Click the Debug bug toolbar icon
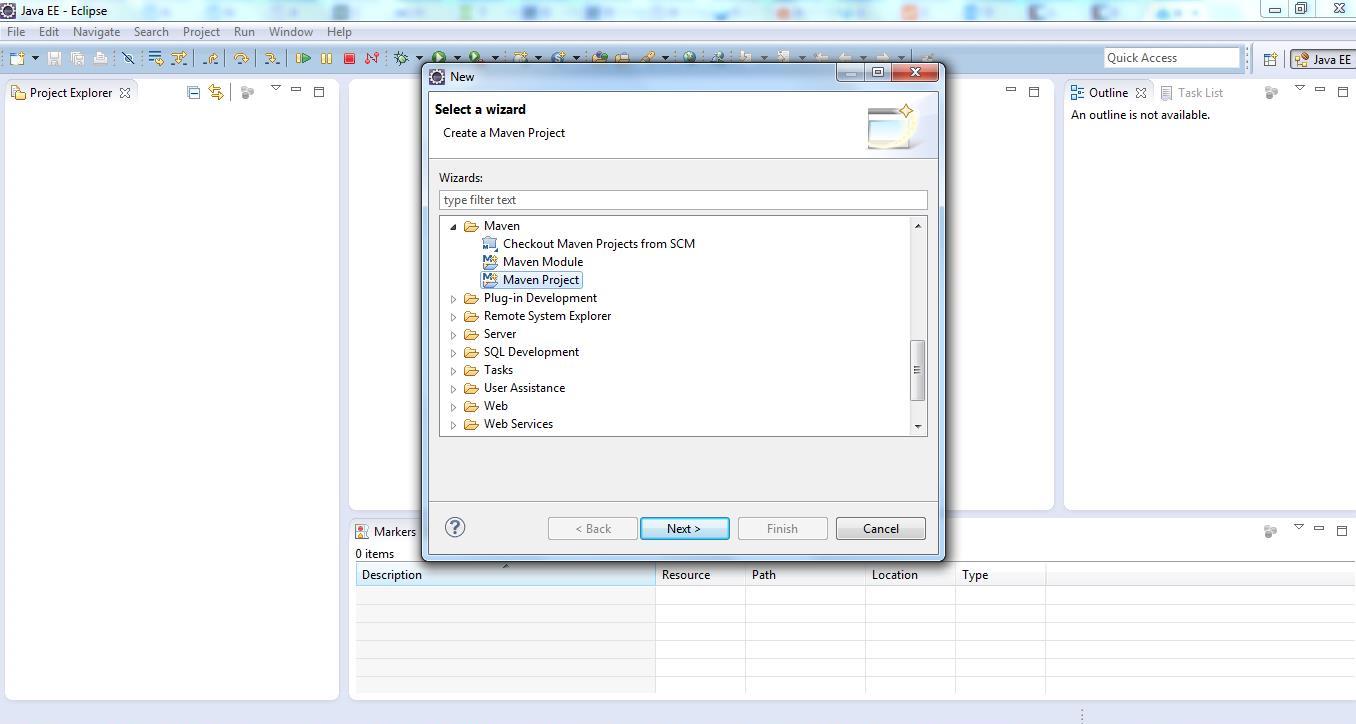 click(401, 58)
